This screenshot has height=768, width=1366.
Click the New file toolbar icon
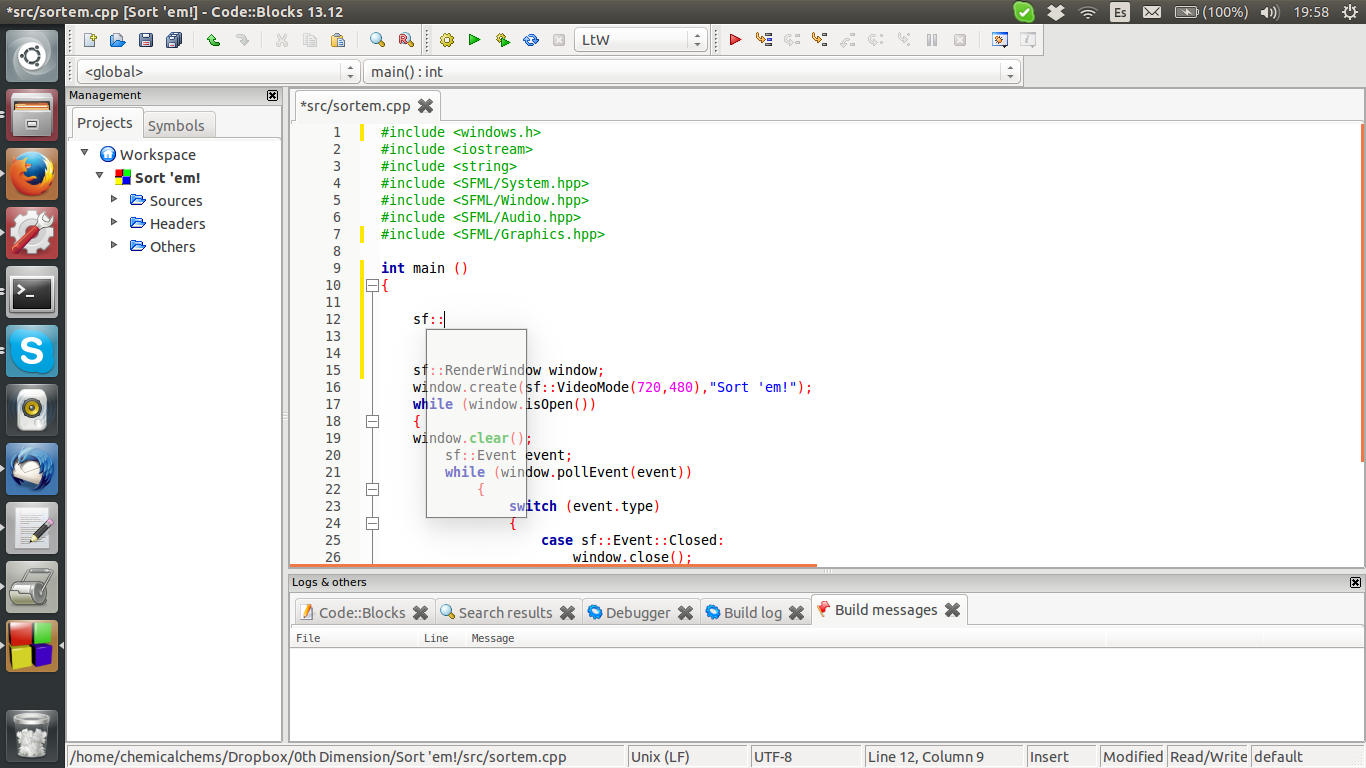coord(90,40)
